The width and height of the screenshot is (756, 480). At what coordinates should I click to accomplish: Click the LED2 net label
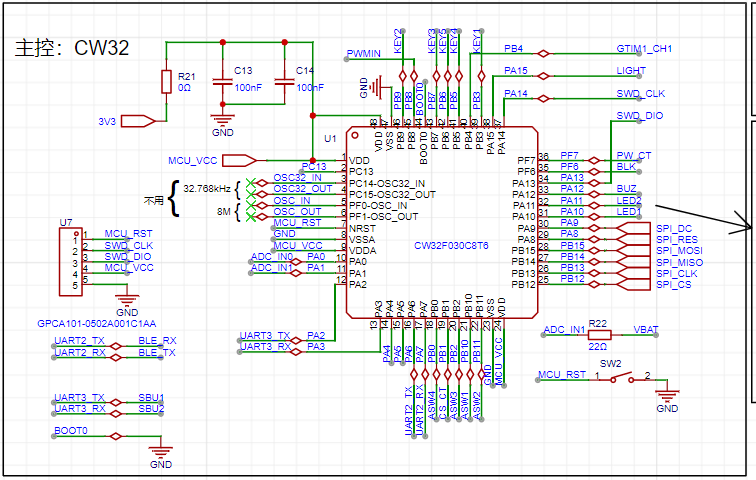[x=629, y=200]
